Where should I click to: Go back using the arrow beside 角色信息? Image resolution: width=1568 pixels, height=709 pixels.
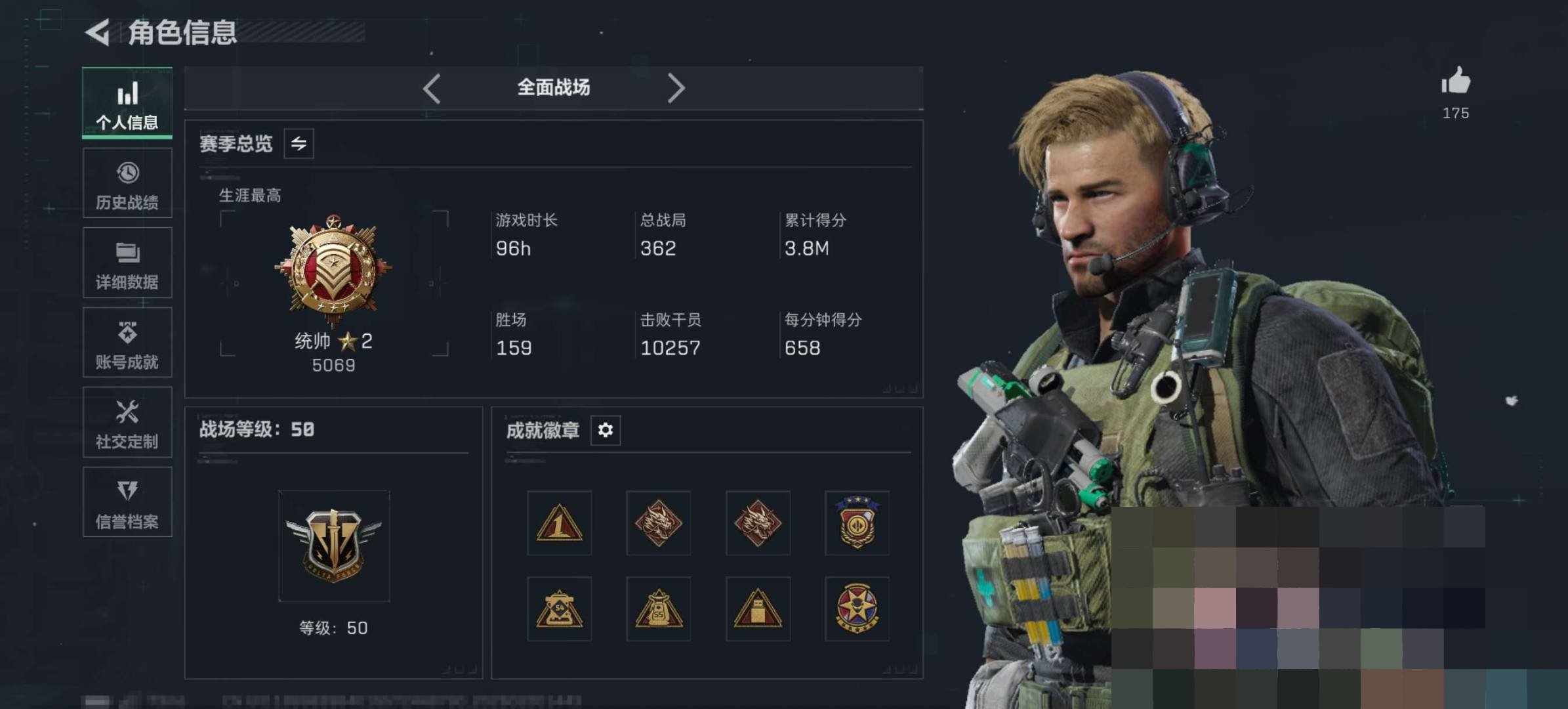coord(98,32)
